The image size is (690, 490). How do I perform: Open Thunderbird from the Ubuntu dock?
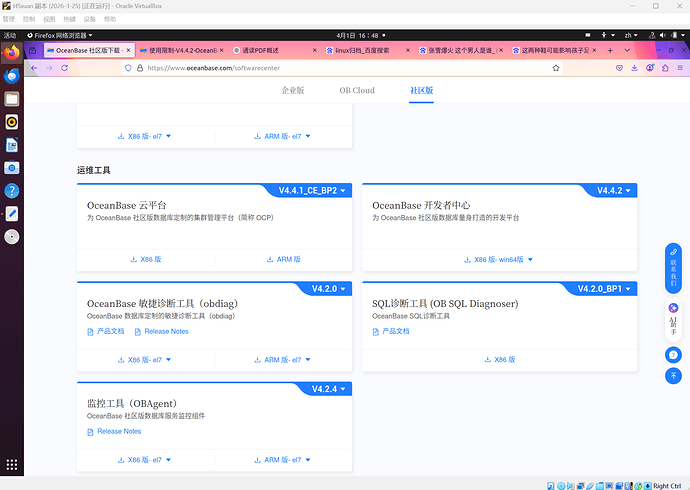pyautogui.click(x=12, y=75)
